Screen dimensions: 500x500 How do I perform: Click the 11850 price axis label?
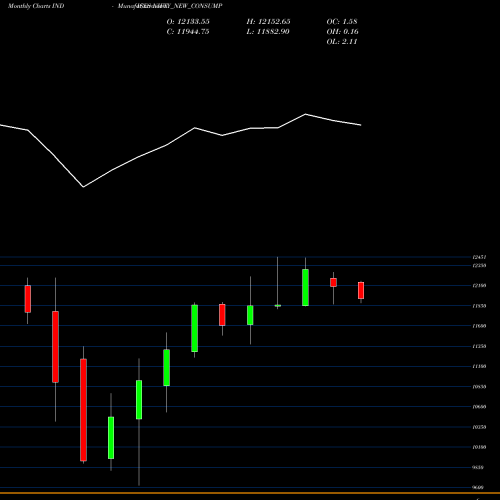[479, 306]
